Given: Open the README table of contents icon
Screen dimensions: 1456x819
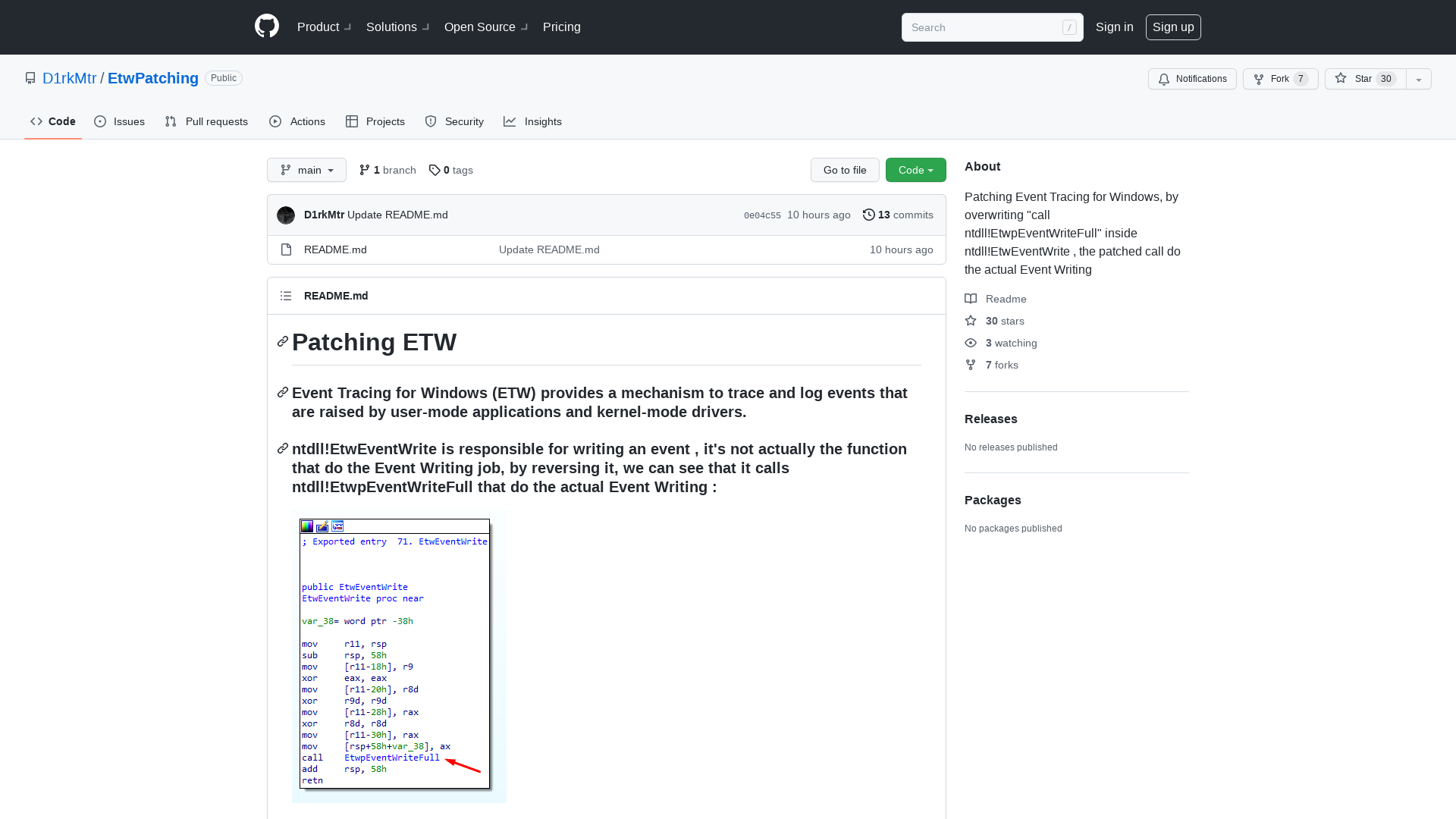Looking at the screenshot, I should click(x=286, y=296).
